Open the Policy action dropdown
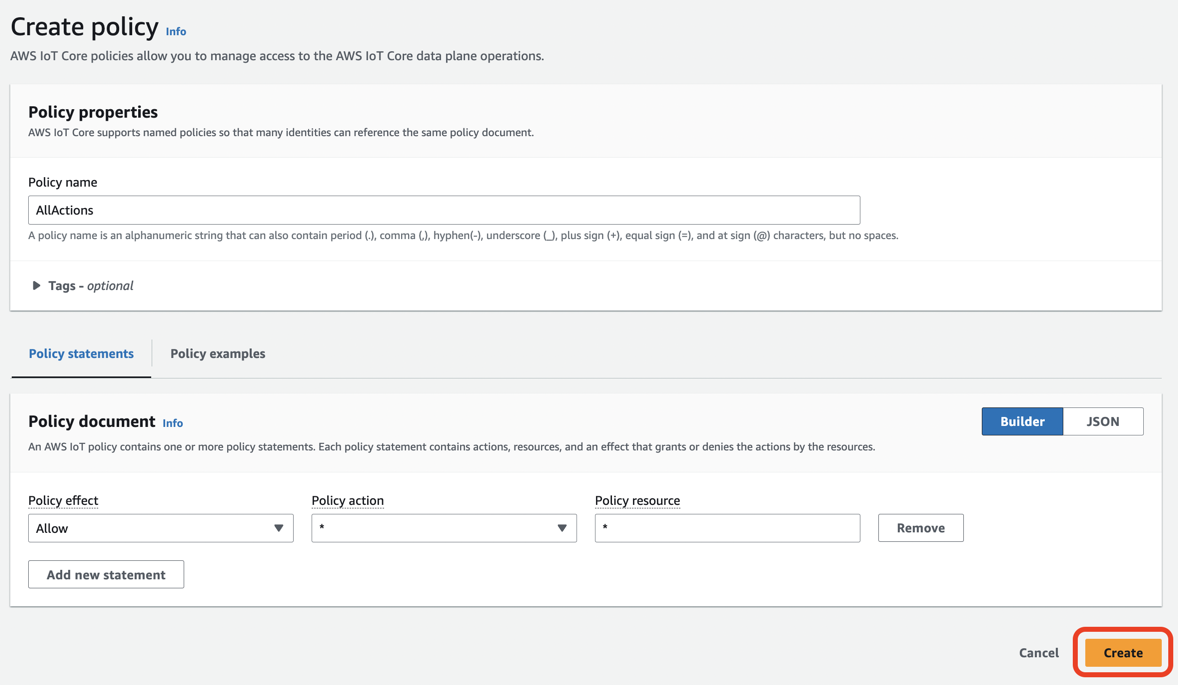The image size is (1178, 685). [x=444, y=528]
